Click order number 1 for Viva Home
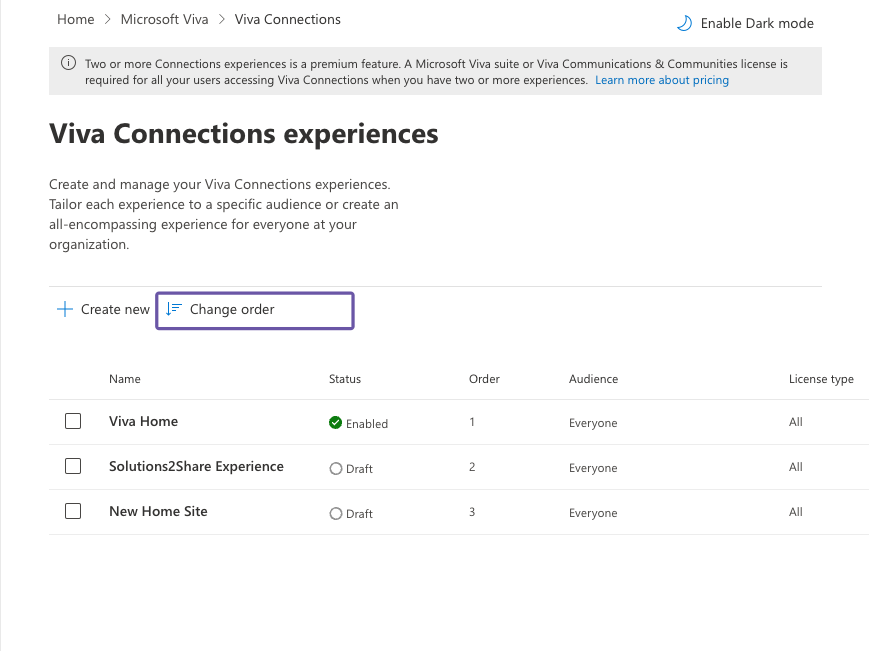The width and height of the screenshot is (869, 651). tap(472, 422)
